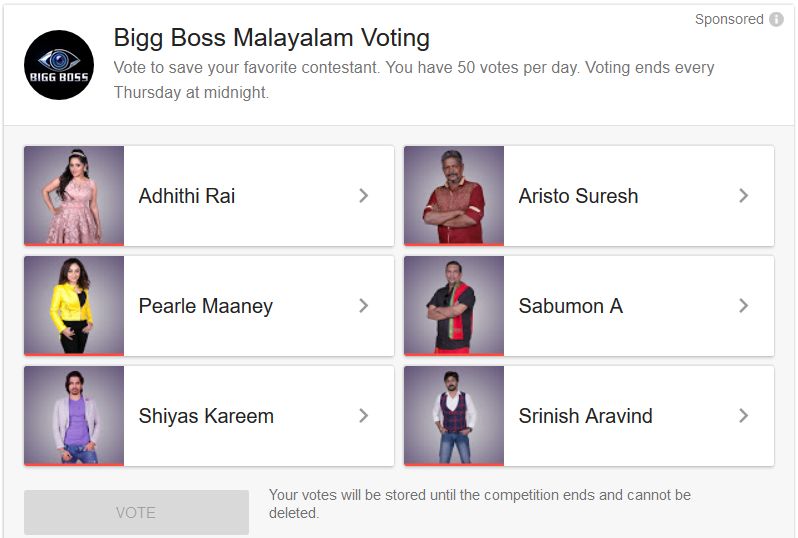The height and width of the screenshot is (538, 798).
Task: Expand the Aristo Suresh chevron arrow
Action: tap(743, 196)
